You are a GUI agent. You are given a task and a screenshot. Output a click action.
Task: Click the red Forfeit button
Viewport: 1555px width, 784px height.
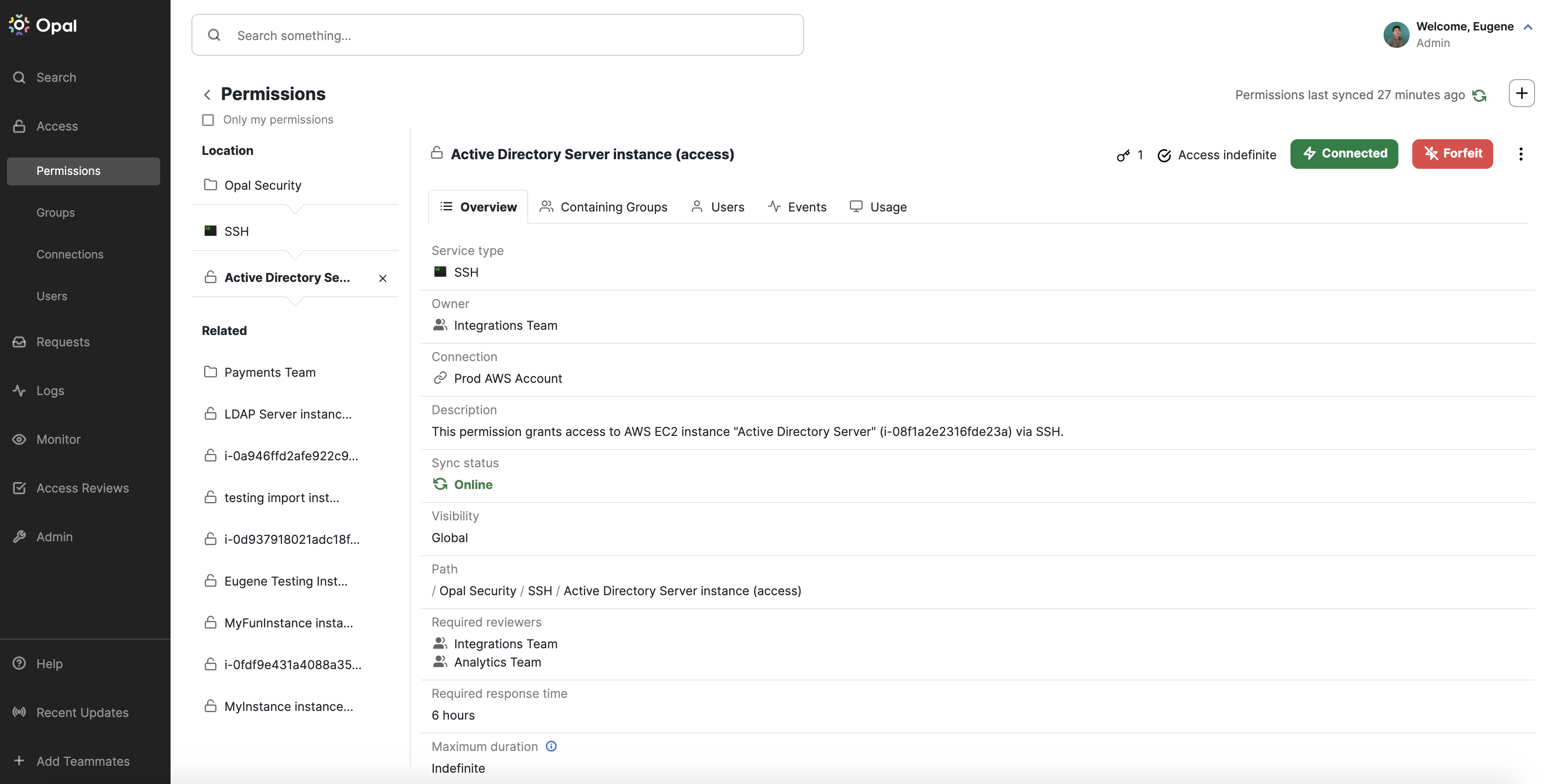pos(1452,154)
